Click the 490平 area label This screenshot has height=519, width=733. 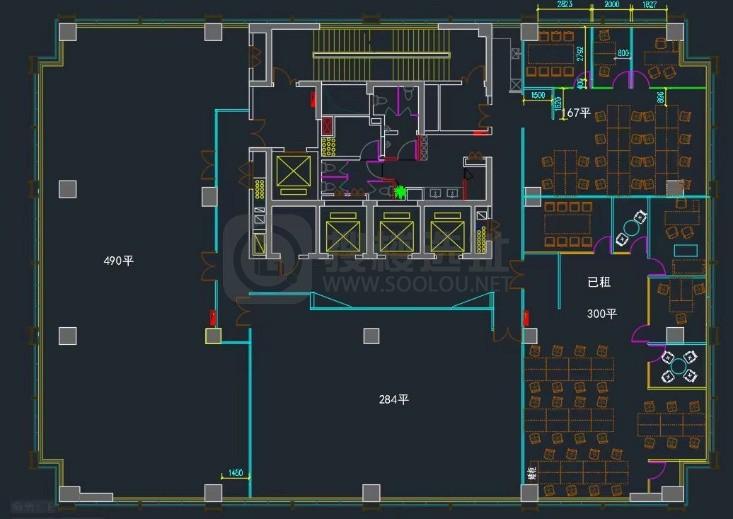coord(118,260)
